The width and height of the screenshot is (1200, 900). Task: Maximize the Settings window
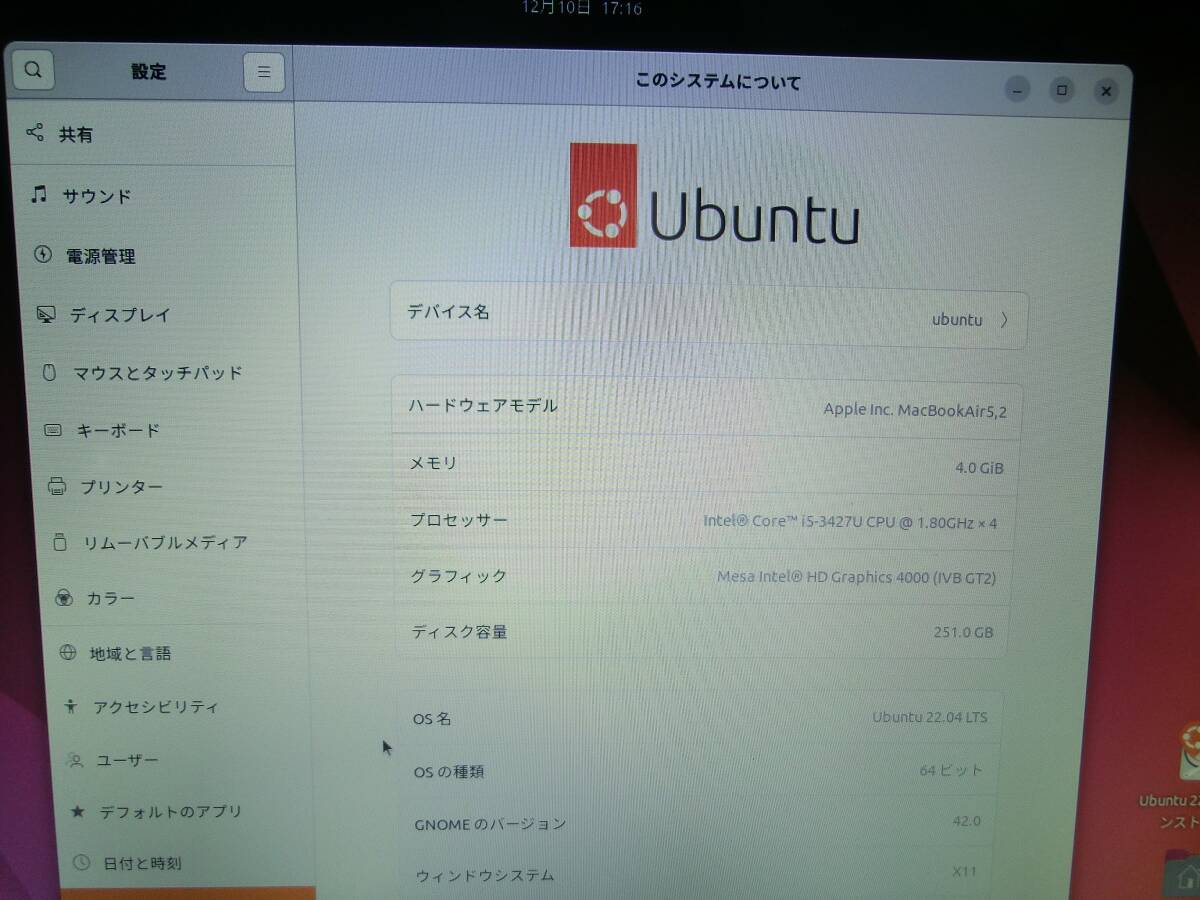[x=1062, y=90]
